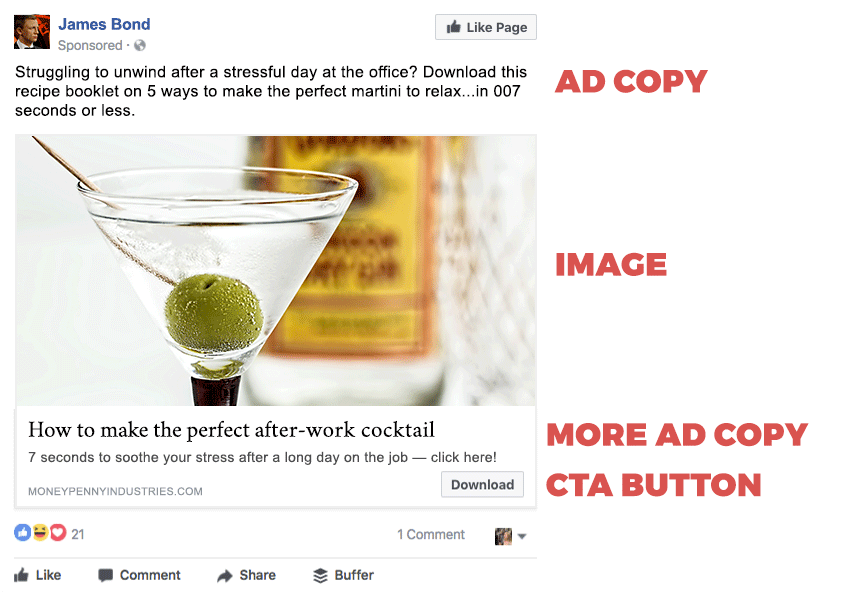Visit the MONEYPENNYINDUSTRIES.COM link
The image size is (864, 592).
(x=115, y=491)
